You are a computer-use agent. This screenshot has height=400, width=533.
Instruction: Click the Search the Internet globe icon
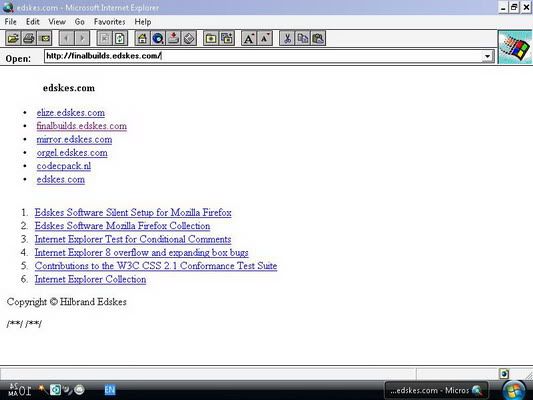158,38
